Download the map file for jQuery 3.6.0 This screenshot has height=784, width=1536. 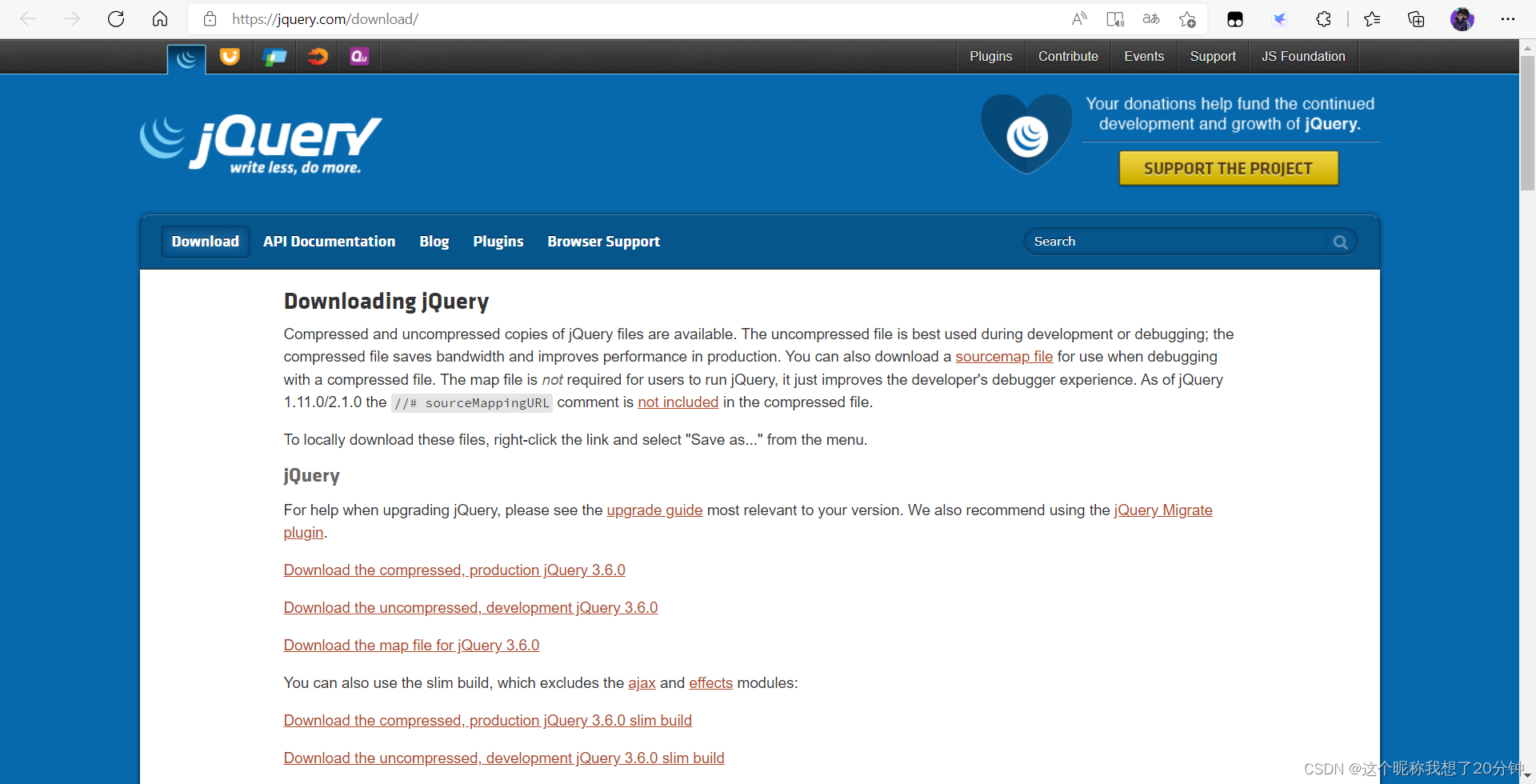(x=411, y=646)
